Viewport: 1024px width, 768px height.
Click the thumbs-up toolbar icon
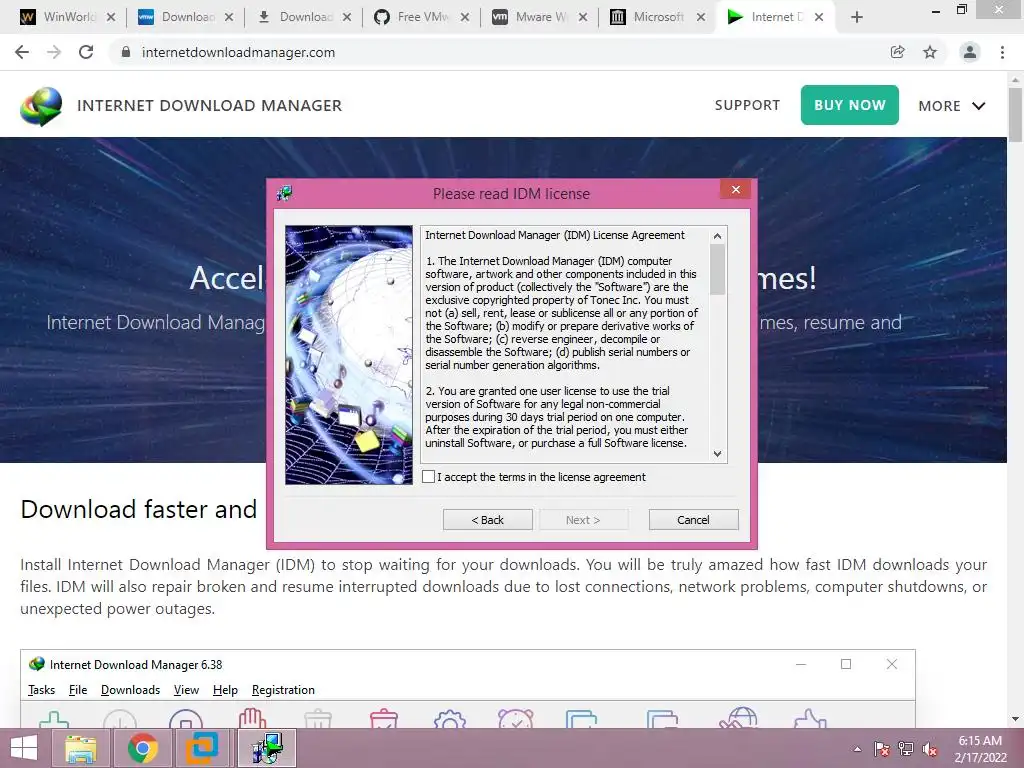pyautogui.click(x=810, y=718)
